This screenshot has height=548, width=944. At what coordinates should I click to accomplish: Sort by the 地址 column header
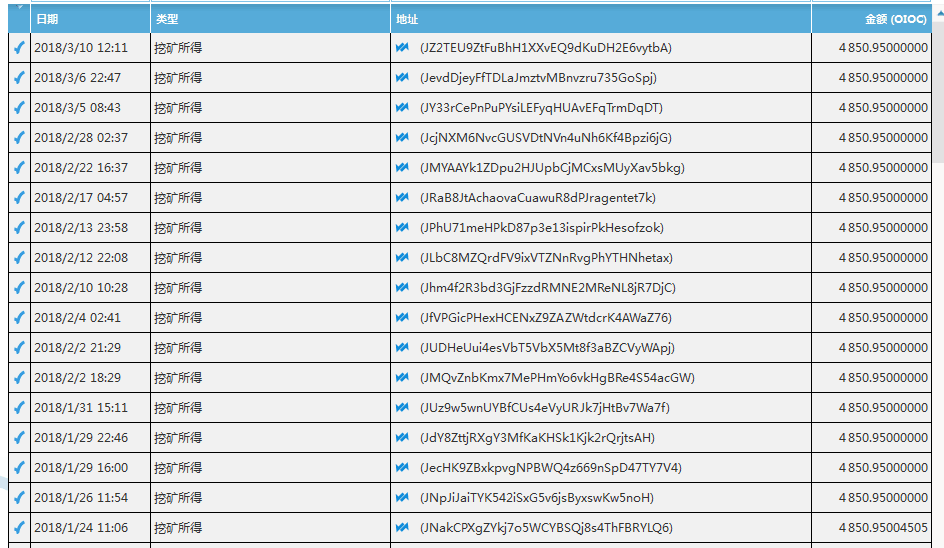point(601,19)
